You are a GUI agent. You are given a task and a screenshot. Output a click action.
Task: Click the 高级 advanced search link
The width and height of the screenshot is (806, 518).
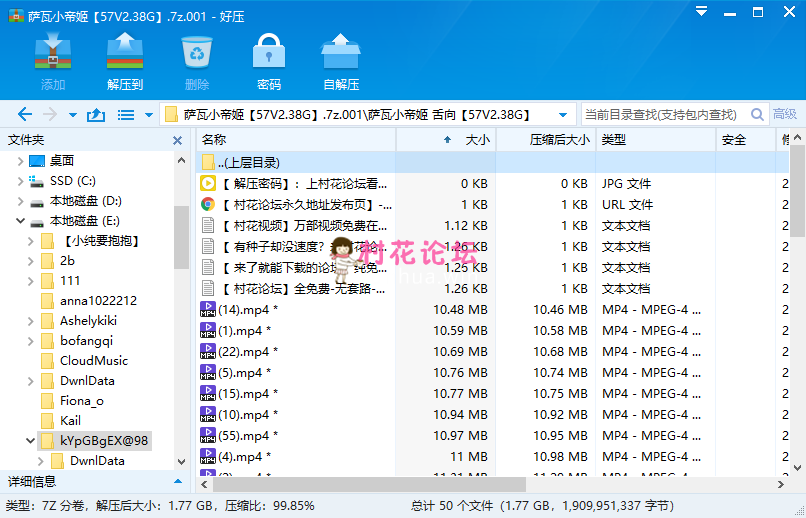click(785, 114)
